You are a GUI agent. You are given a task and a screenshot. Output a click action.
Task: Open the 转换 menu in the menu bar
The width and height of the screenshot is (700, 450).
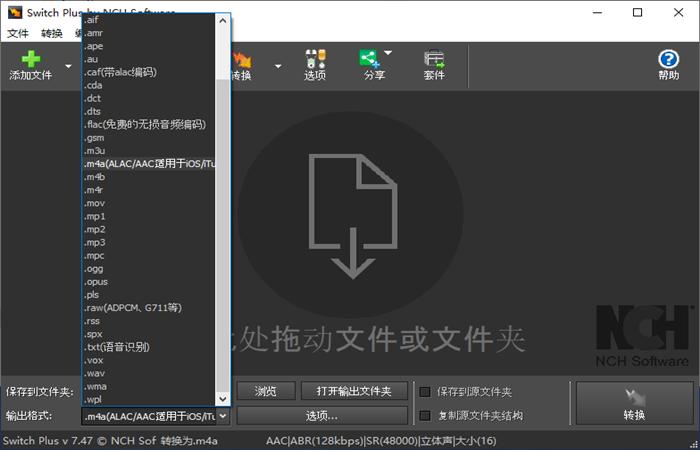(52, 33)
